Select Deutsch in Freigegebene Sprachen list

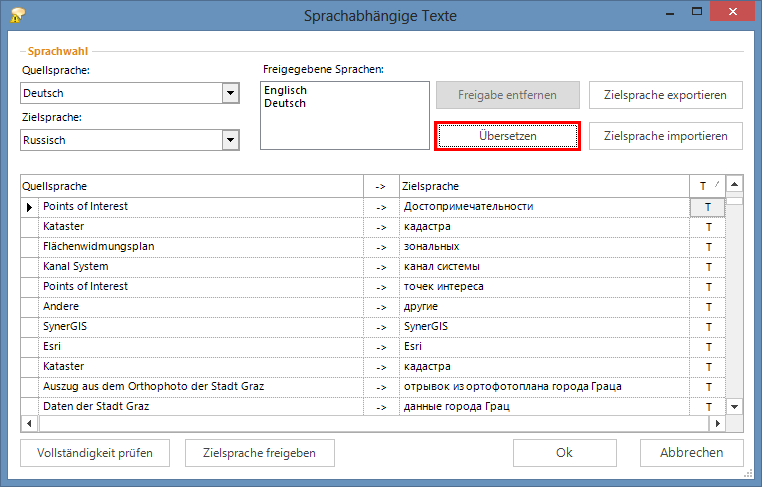[x=285, y=103]
